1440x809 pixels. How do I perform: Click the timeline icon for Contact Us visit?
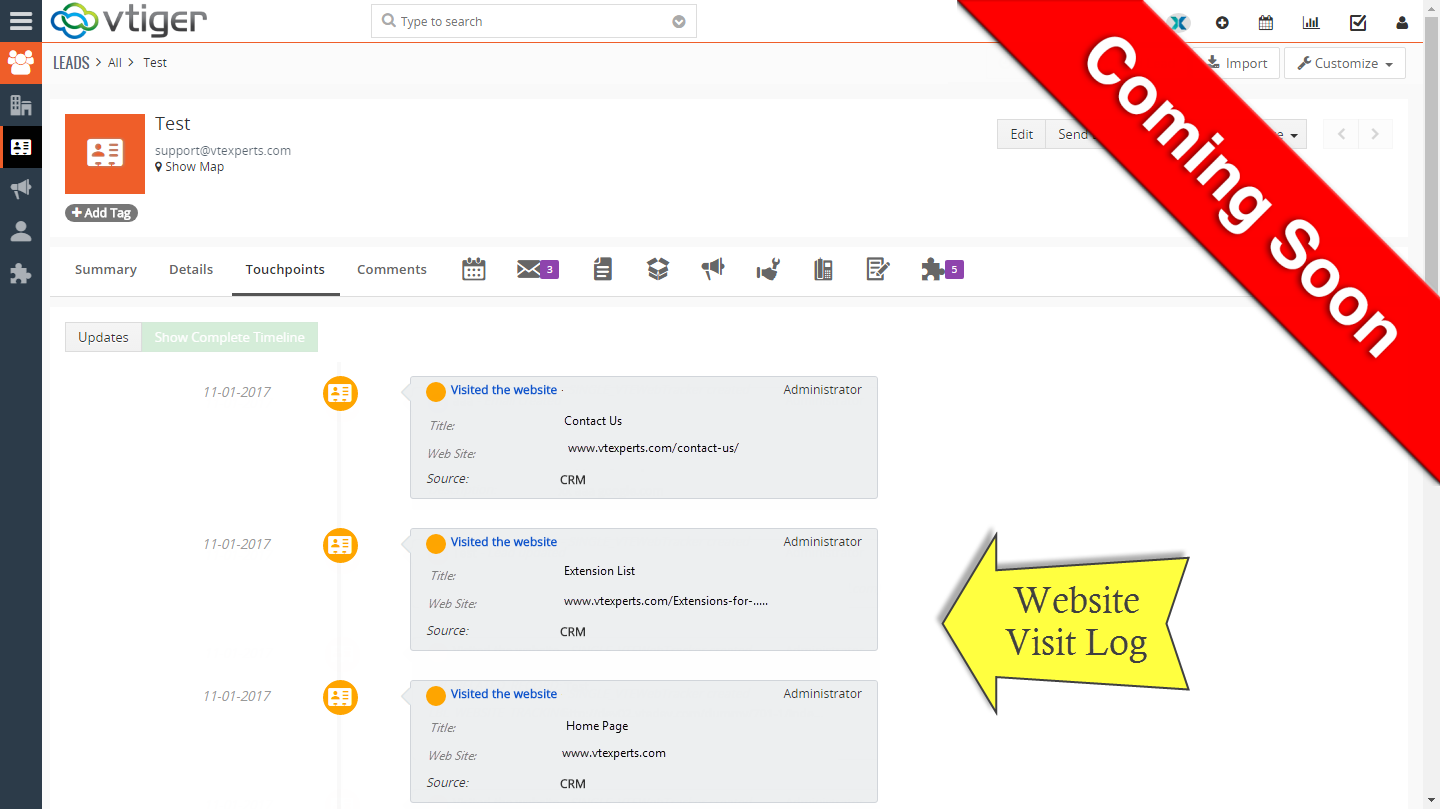tap(340, 393)
